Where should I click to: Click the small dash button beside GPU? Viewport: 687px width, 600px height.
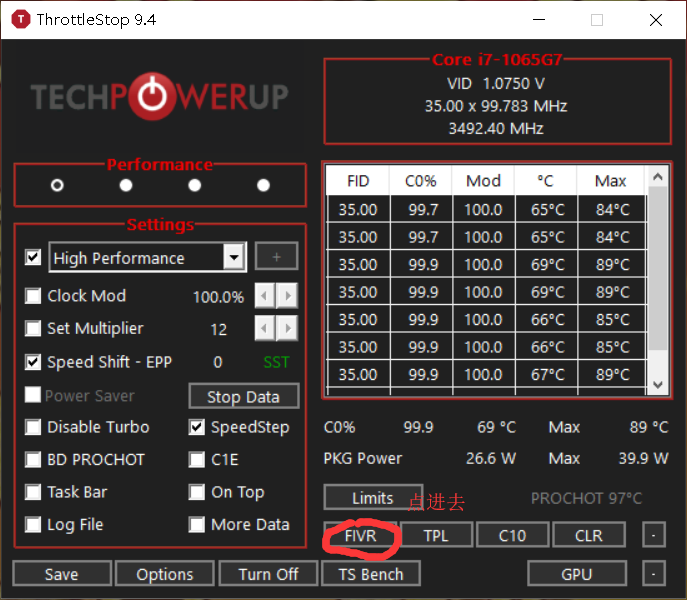(653, 573)
